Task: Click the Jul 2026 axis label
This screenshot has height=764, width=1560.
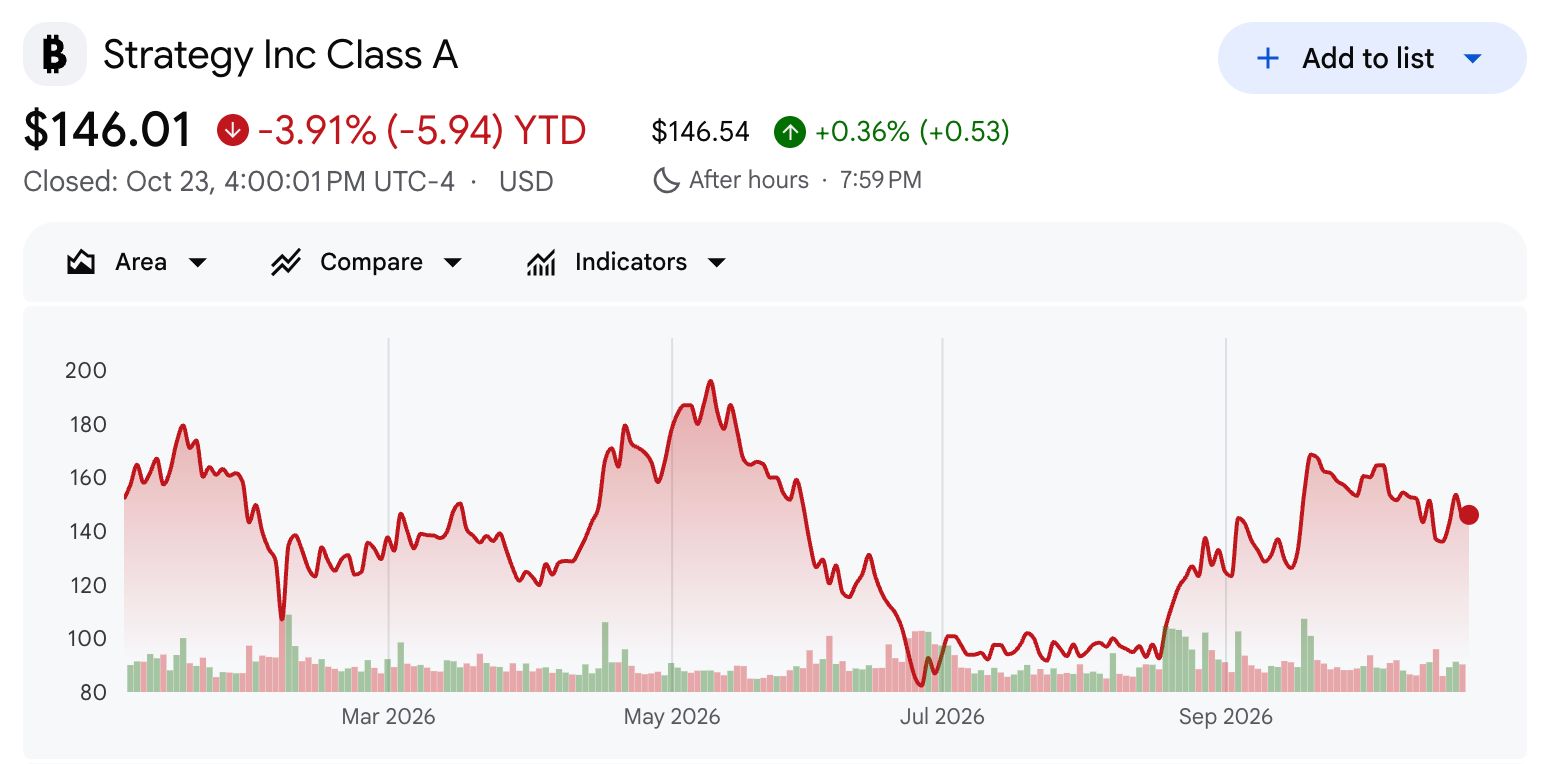Action: coord(942,717)
